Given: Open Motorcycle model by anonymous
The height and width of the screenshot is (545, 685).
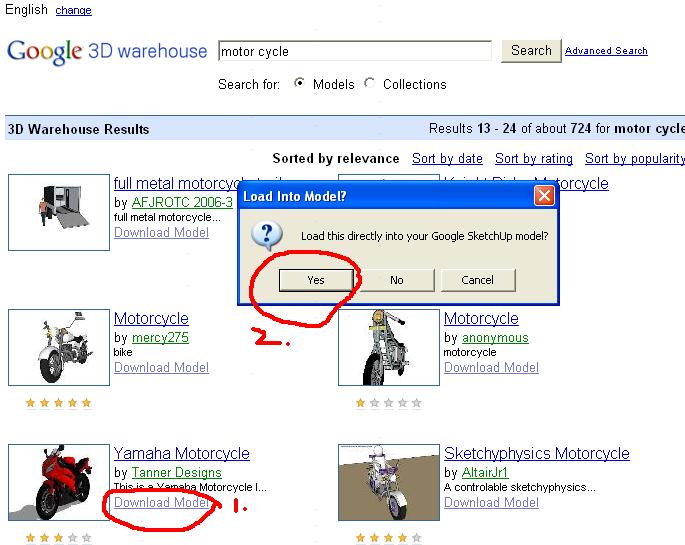Looking at the screenshot, I should click(x=481, y=318).
